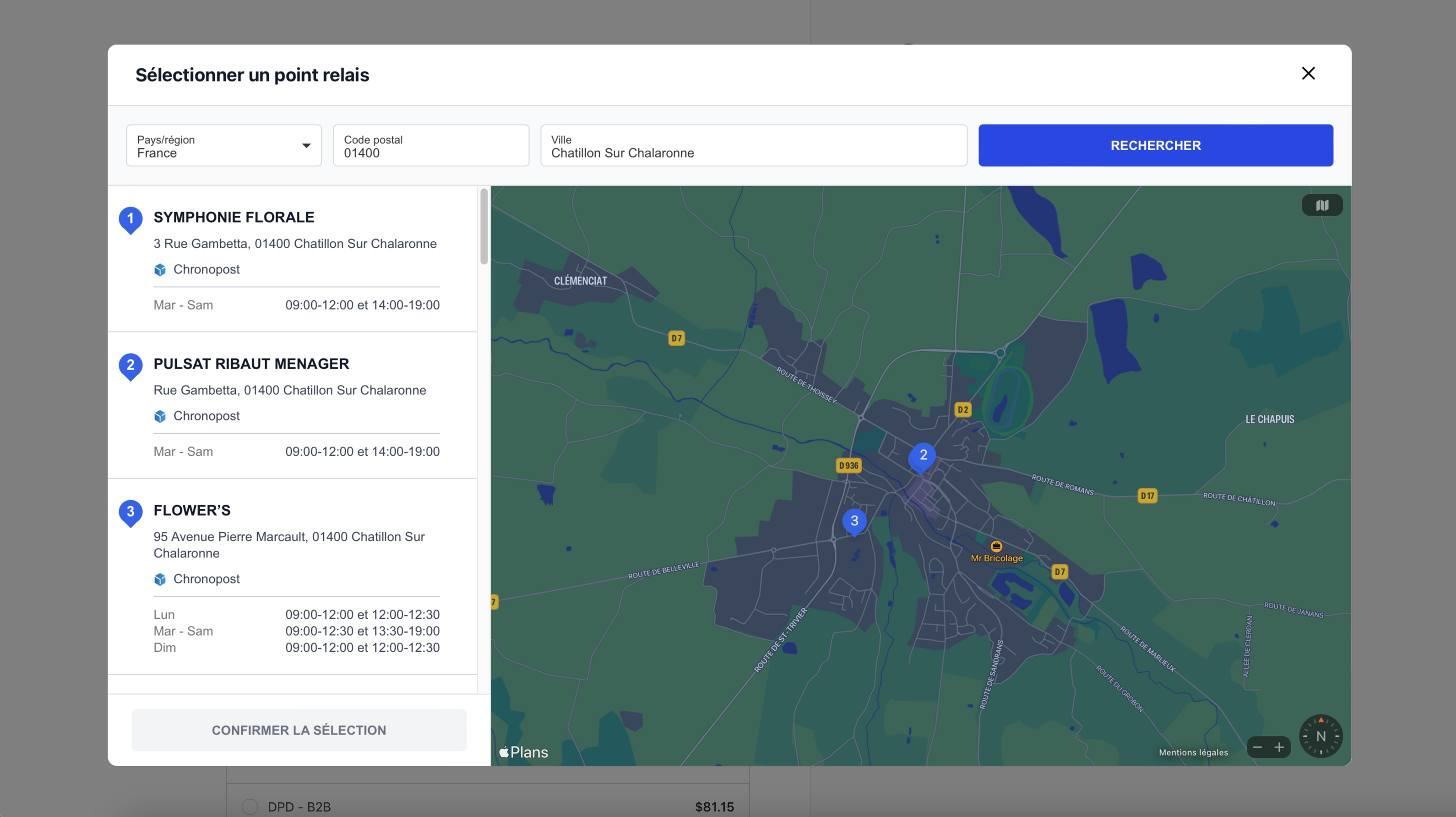Image resolution: width=1456 pixels, height=817 pixels.
Task: Click the Chronopost icon under Symphonie Florale
Action: (161, 270)
